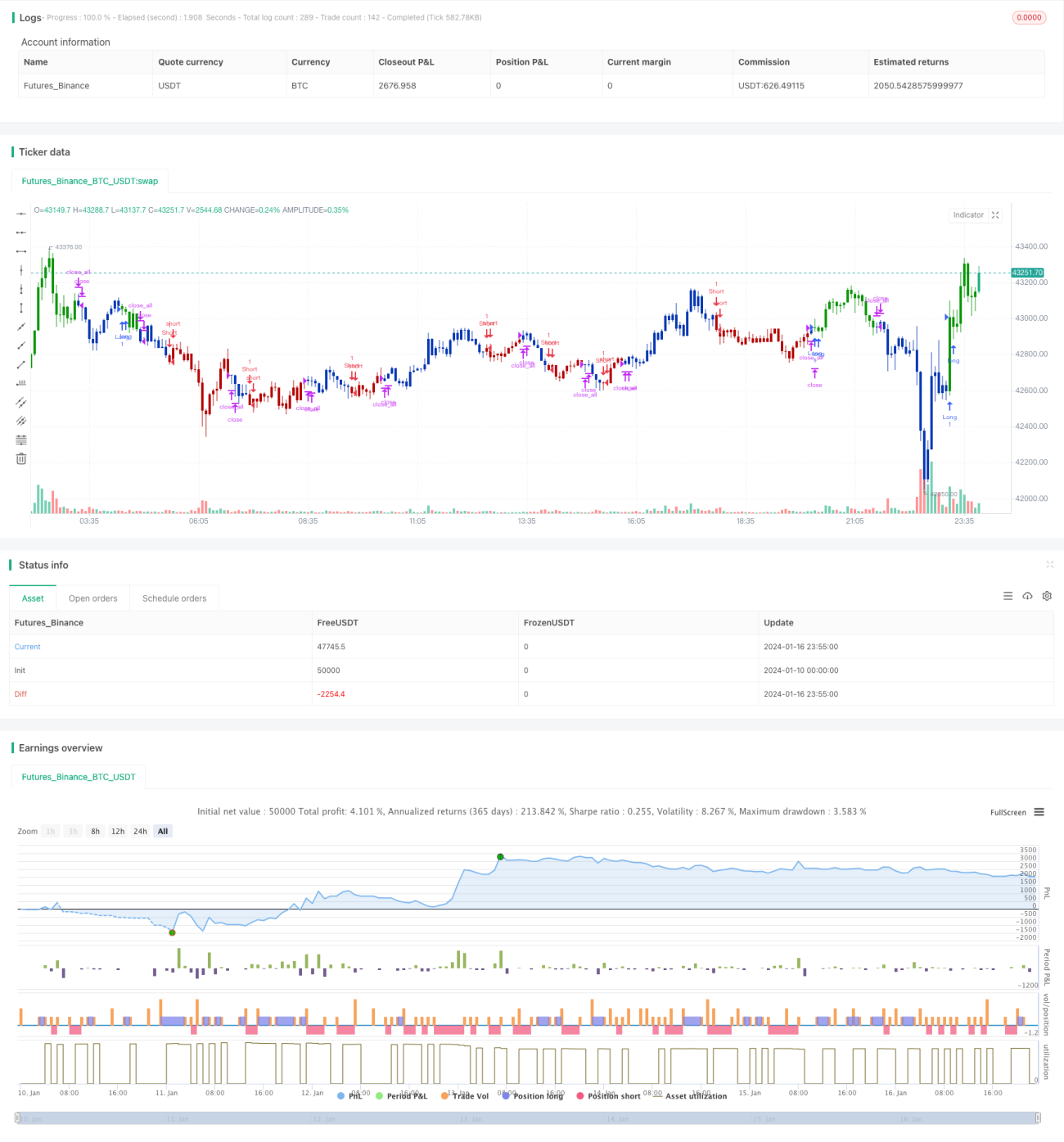Select the price label annotation tool
The image size is (1064, 1142).
click(21, 383)
